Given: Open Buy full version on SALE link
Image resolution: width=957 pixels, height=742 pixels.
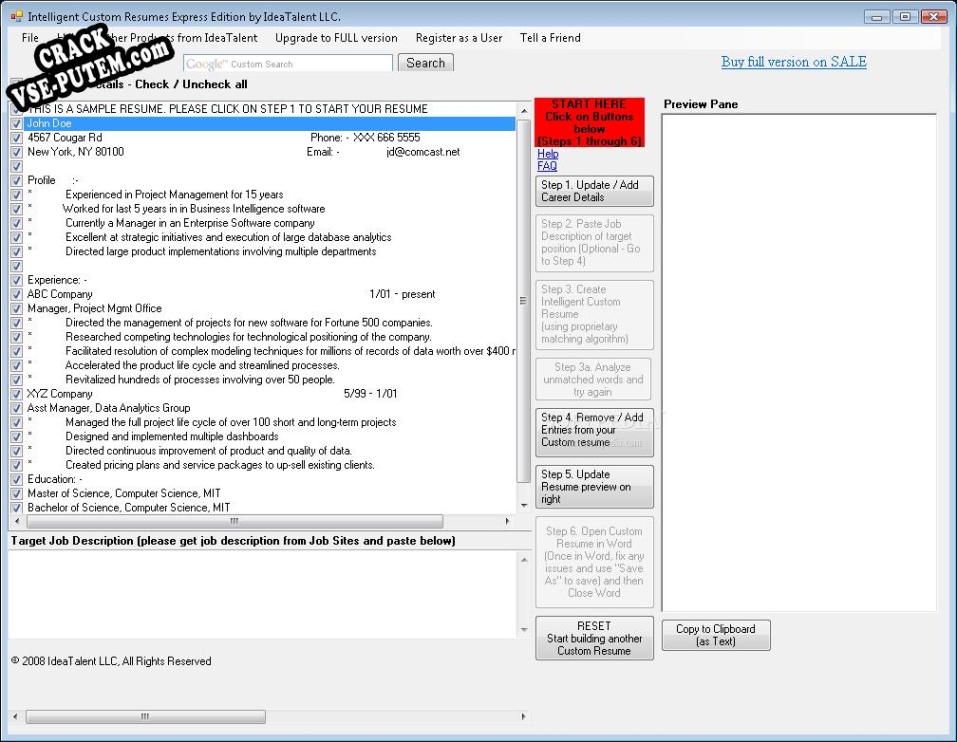Looking at the screenshot, I should pos(793,62).
